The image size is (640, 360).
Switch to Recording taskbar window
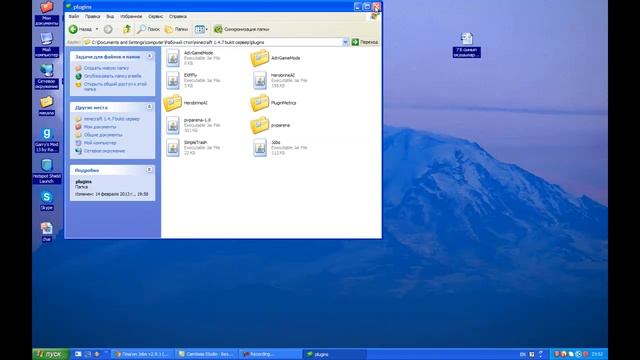[270, 354]
